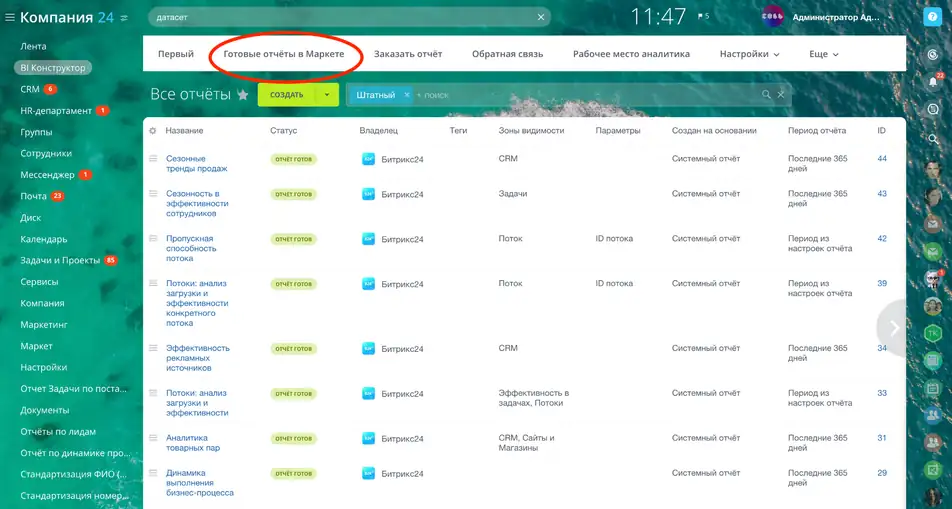Click the Битрикс24 owner icon in the Сезонные тренды продаж row
The width and height of the screenshot is (952, 509).
tap(368, 159)
